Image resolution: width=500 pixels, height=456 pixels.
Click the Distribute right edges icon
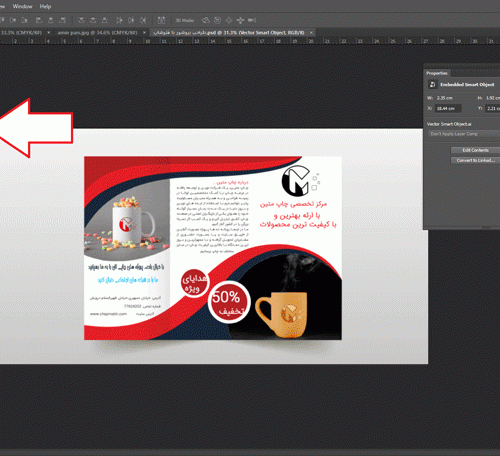click(143, 20)
